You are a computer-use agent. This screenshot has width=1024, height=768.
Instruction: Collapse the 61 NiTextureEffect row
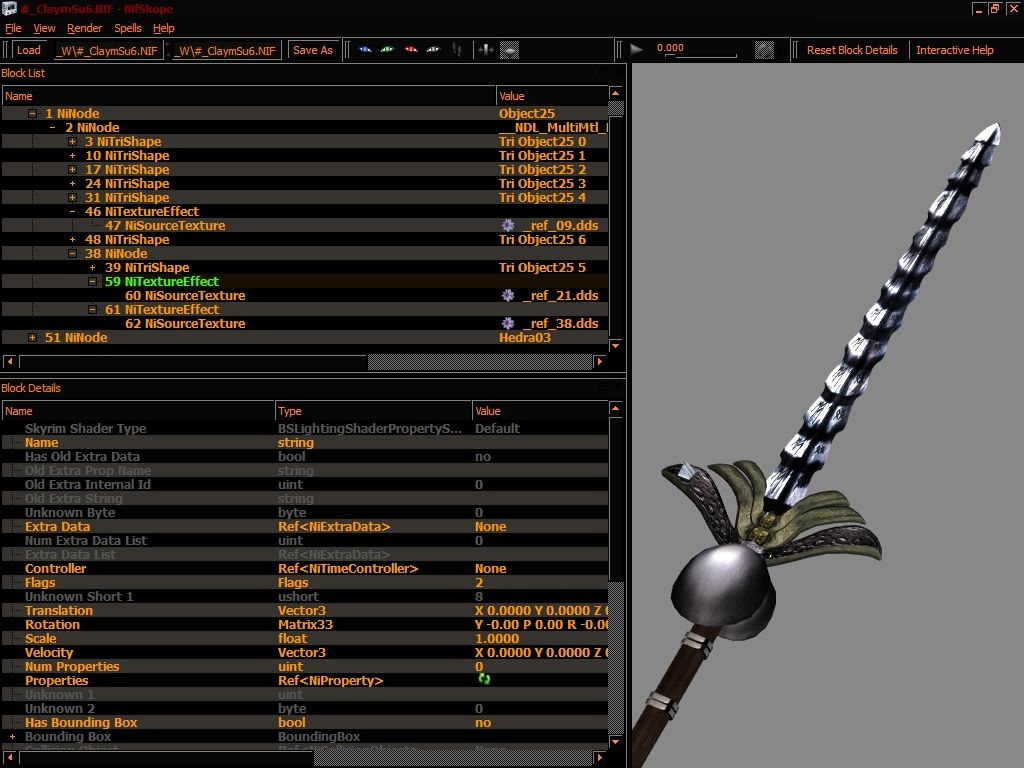93,310
